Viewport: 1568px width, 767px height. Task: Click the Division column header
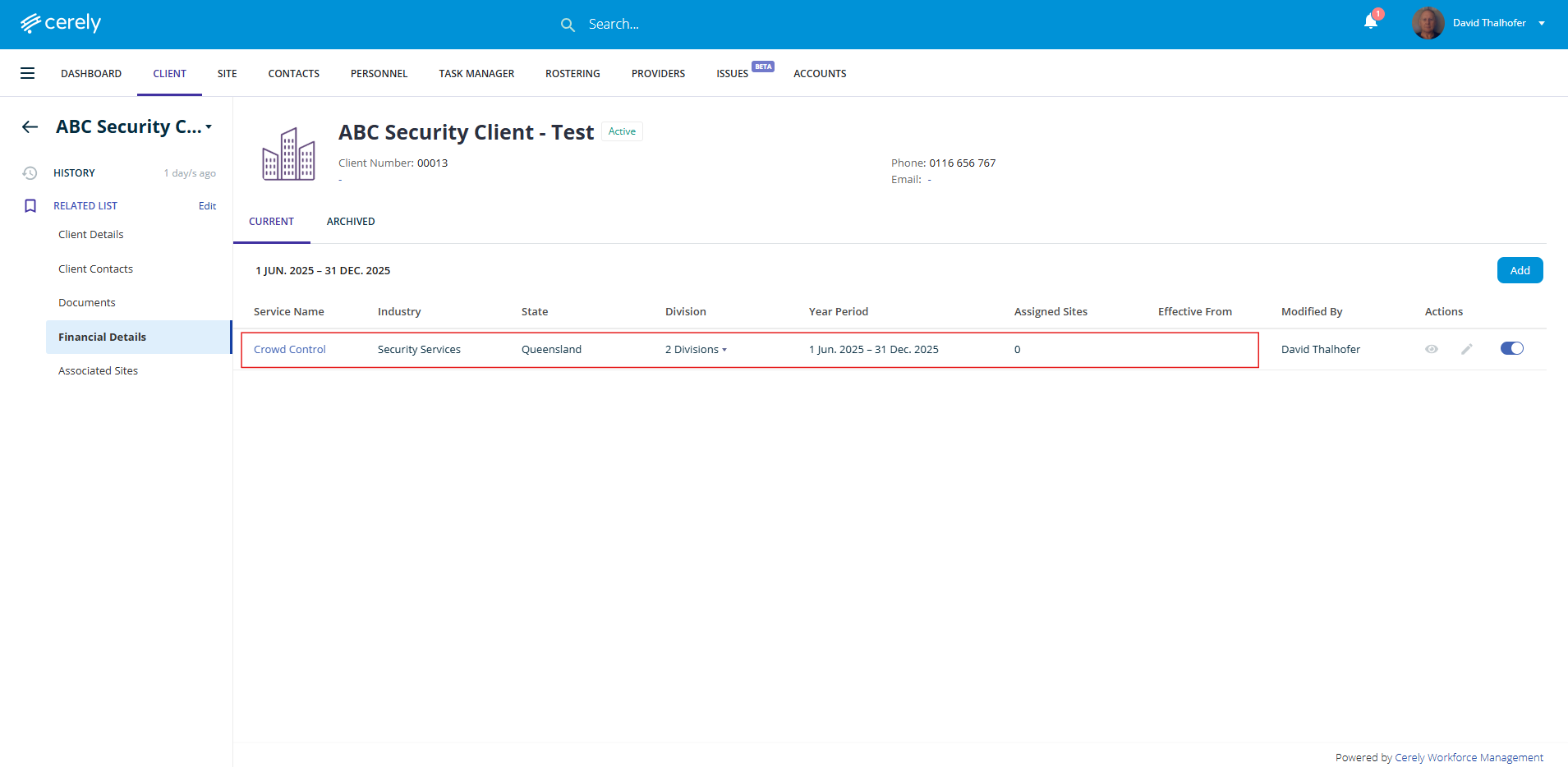[x=686, y=311]
